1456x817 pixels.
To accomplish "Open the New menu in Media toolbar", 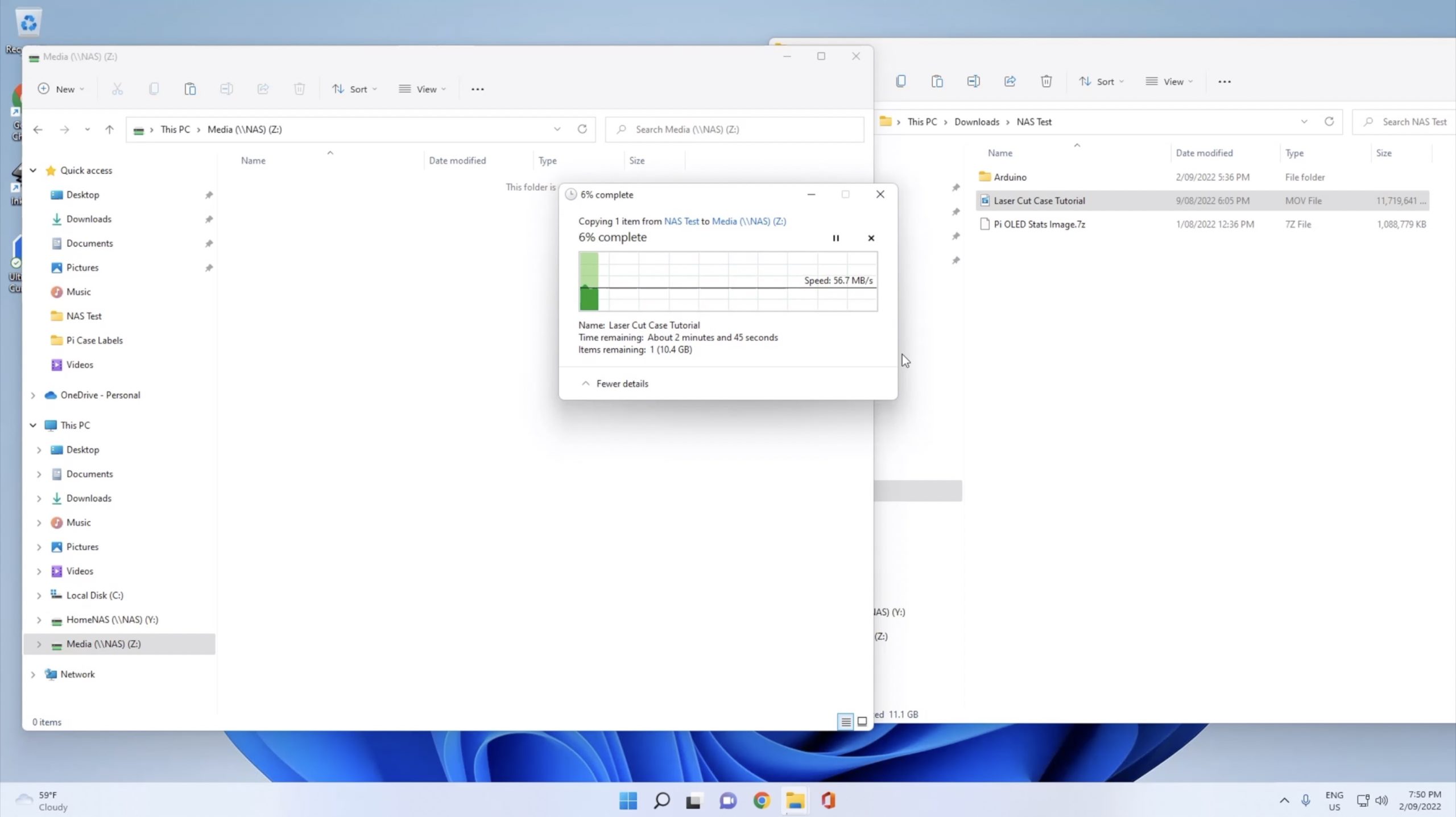I will click(61, 89).
